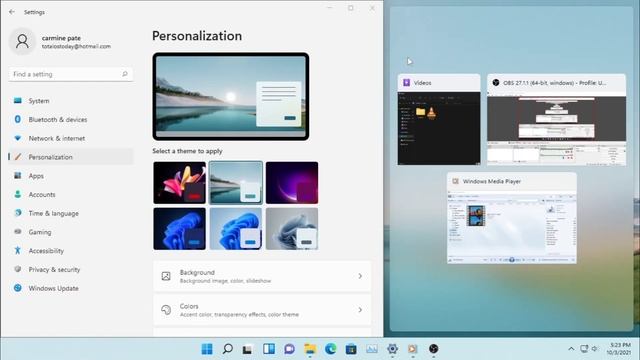Open the Start menu from the taskbar

207,349
